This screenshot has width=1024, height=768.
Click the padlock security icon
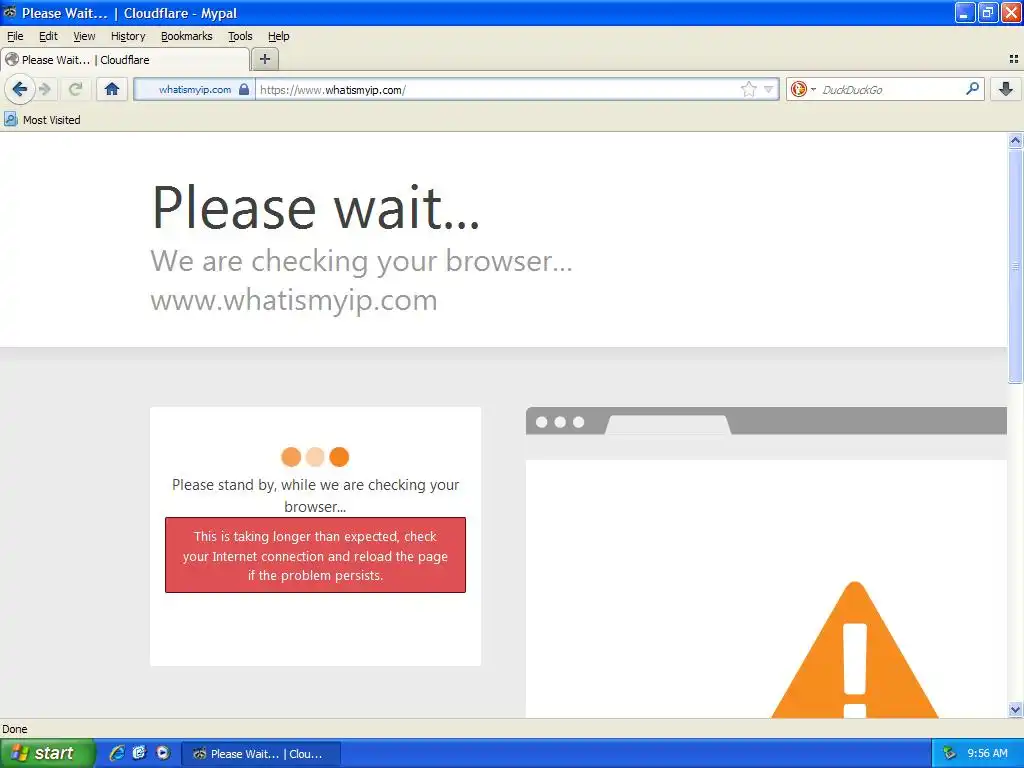(244, 89)
